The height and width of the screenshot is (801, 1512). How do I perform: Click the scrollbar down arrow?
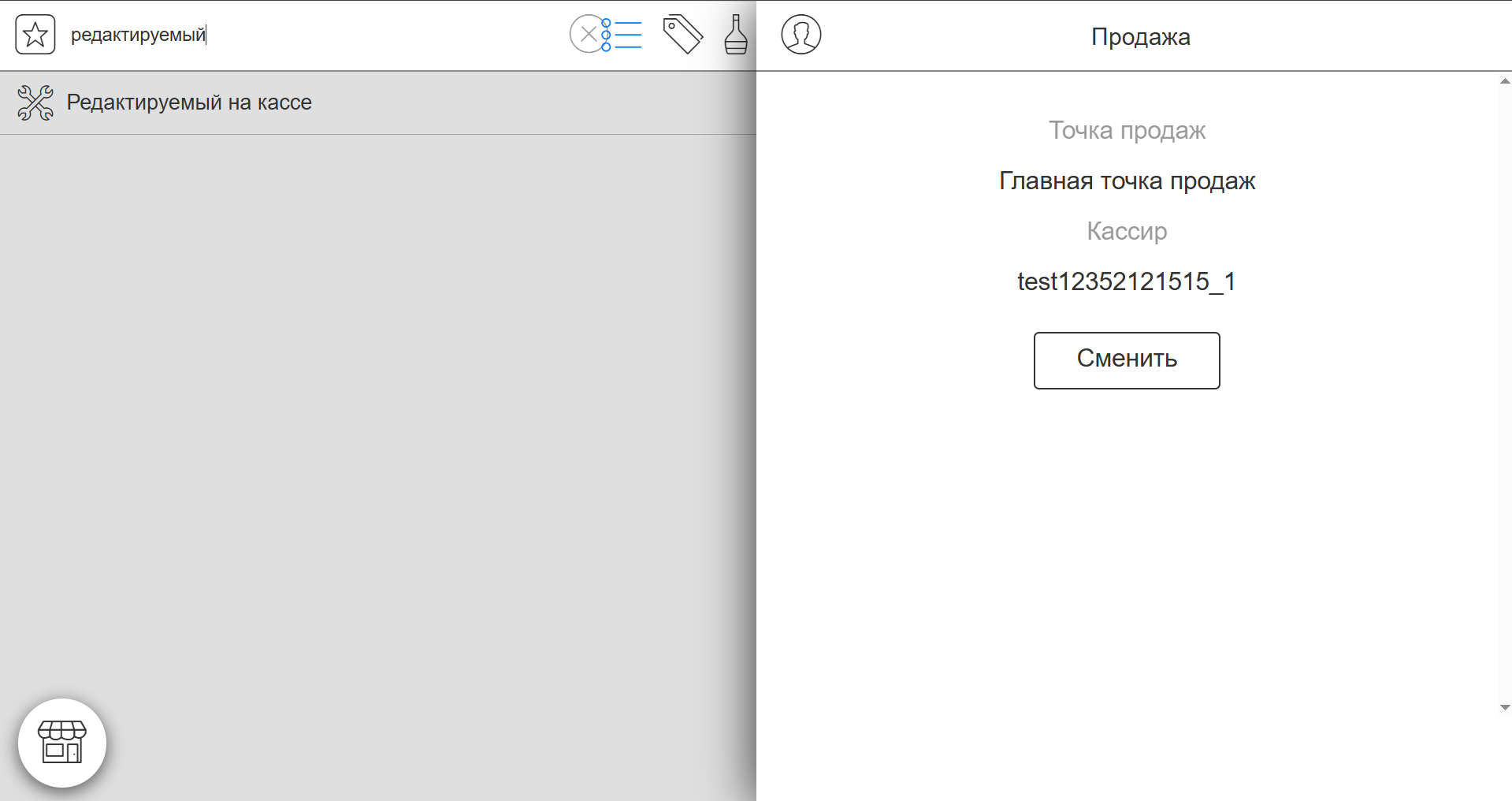[x=1505, y=707]
